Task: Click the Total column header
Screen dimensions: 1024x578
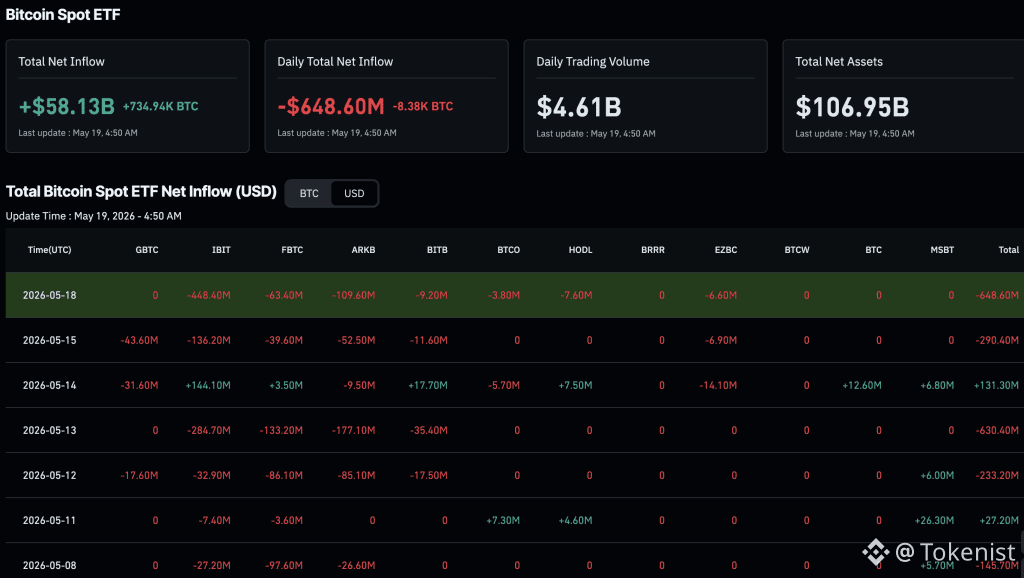Action: [1008, 249]
